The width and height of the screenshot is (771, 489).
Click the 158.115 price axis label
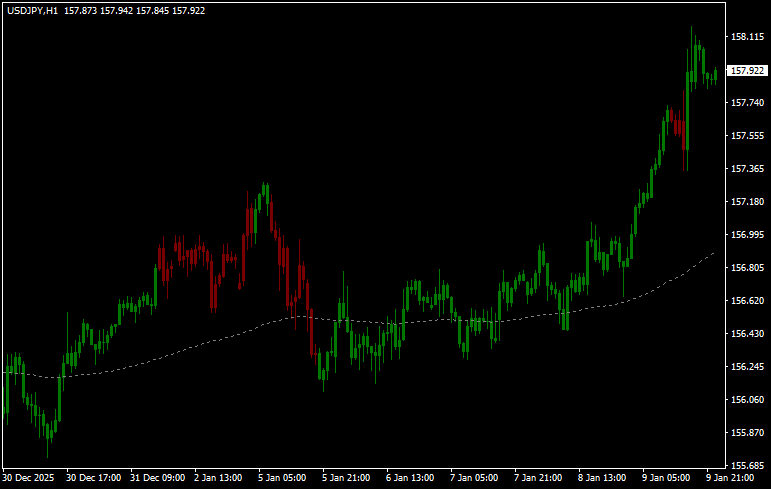(746, 37)
